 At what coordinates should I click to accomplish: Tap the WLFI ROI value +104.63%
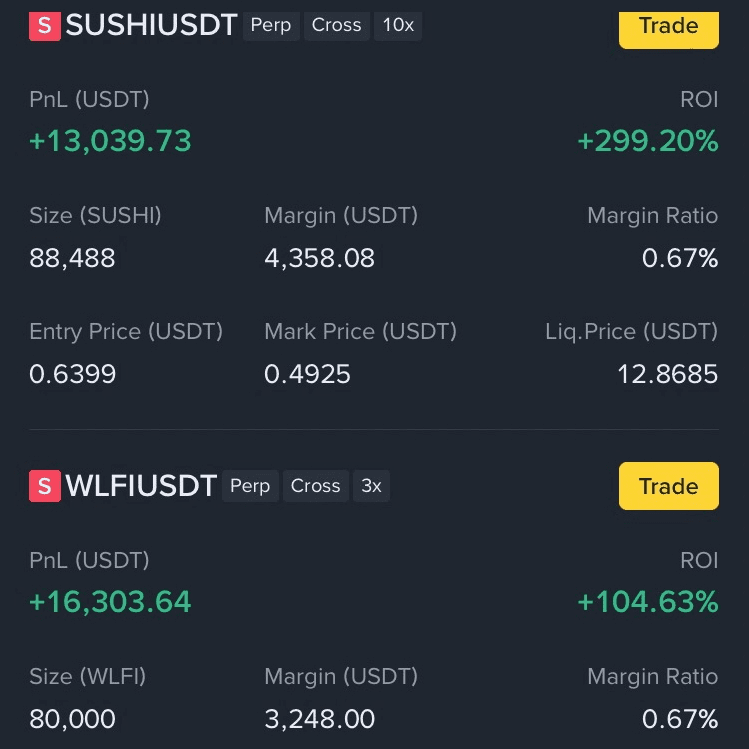[x=648, y=601]
